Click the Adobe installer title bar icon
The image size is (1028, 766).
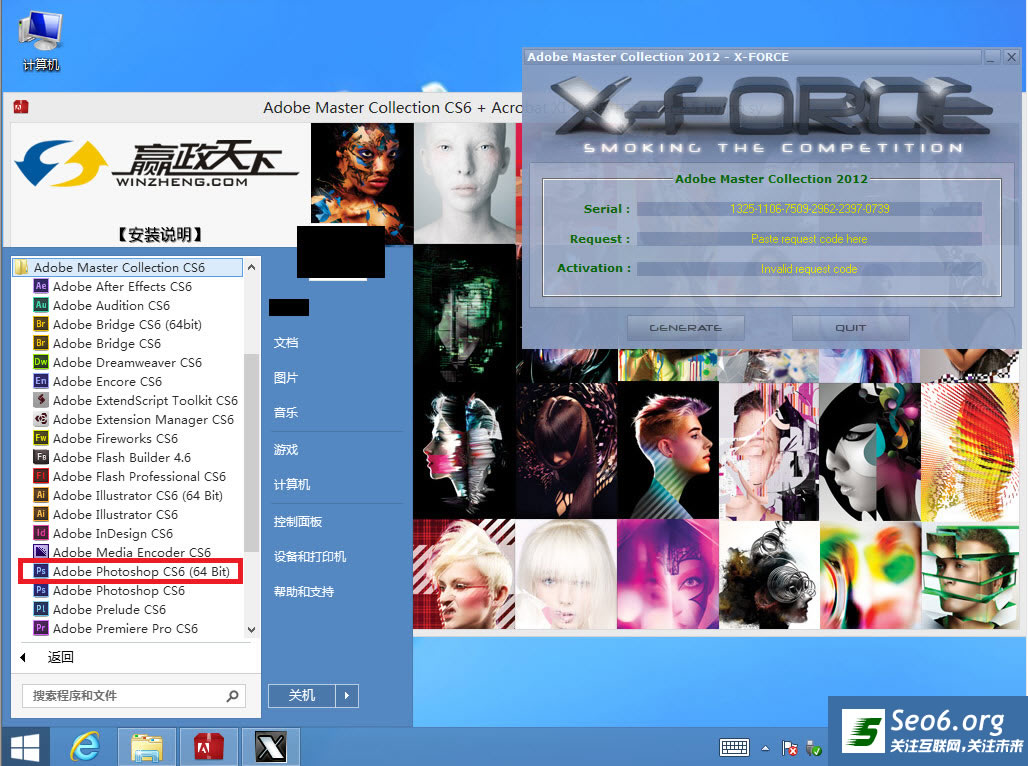click(20, 107)
